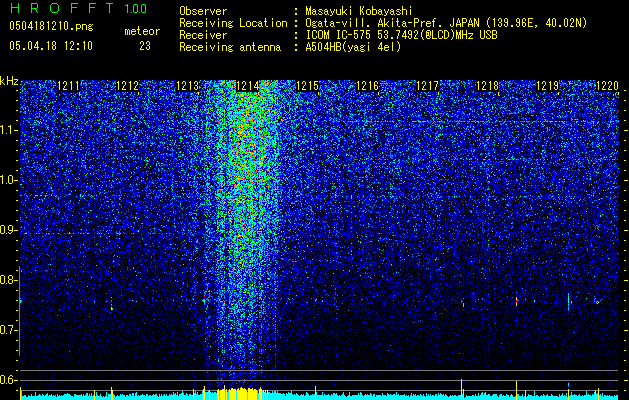629x400 pixels.
Task: Select the file name 0504181210.png
Action: [51, 27]
